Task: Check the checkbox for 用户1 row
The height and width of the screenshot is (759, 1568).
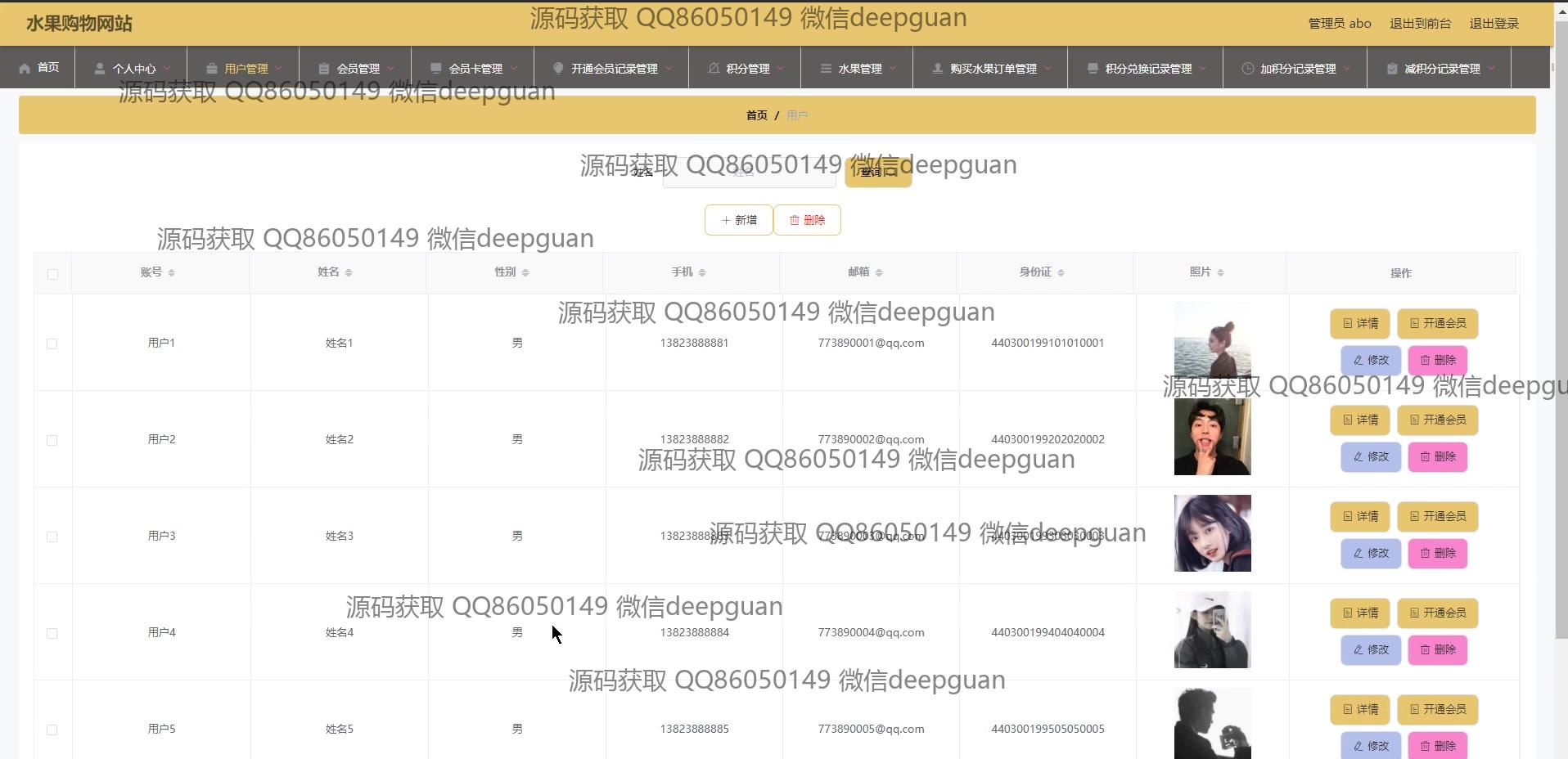Action: (52, 344)
